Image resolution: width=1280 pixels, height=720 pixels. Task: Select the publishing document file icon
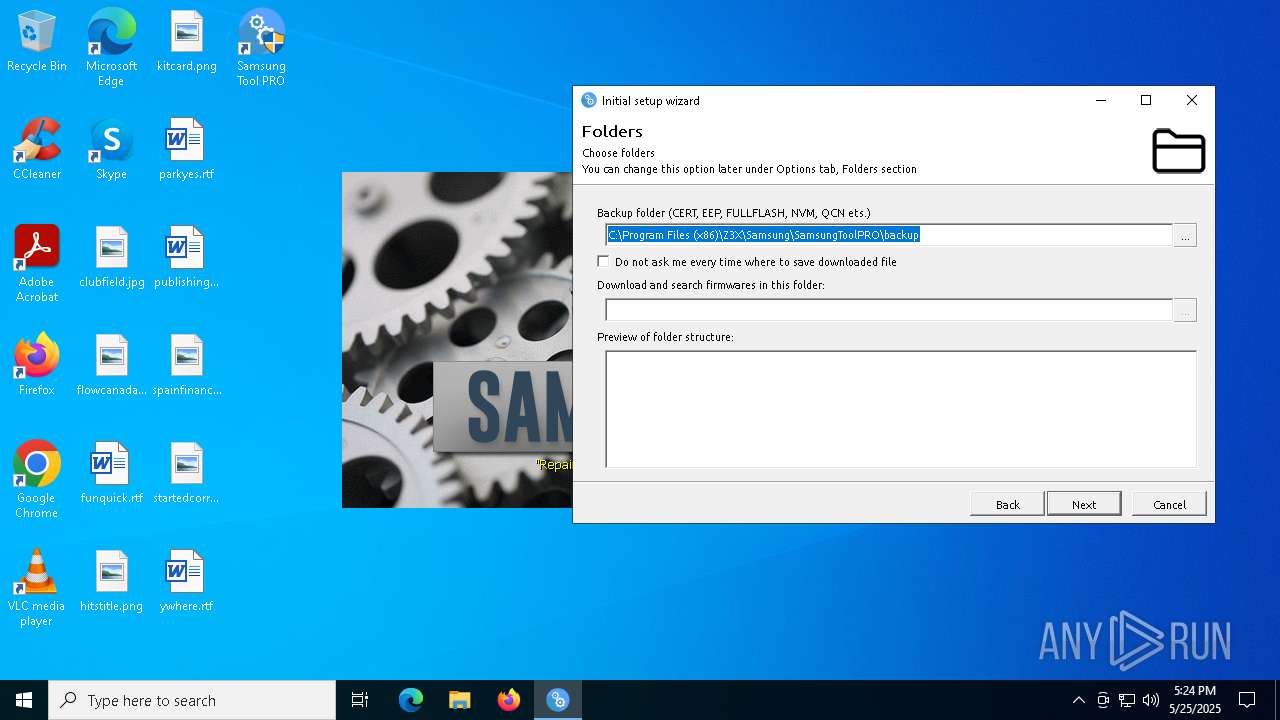pyautogui.click(x=186, y=257)
